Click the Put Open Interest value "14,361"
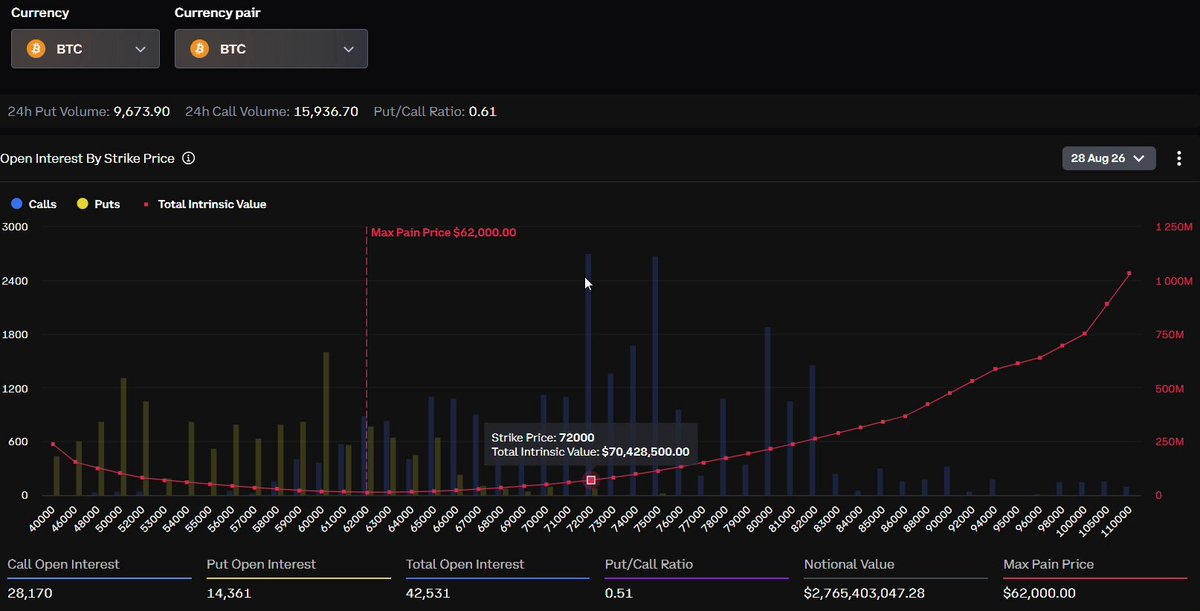This screenshot has width=1200, height=611. (229, 593)
